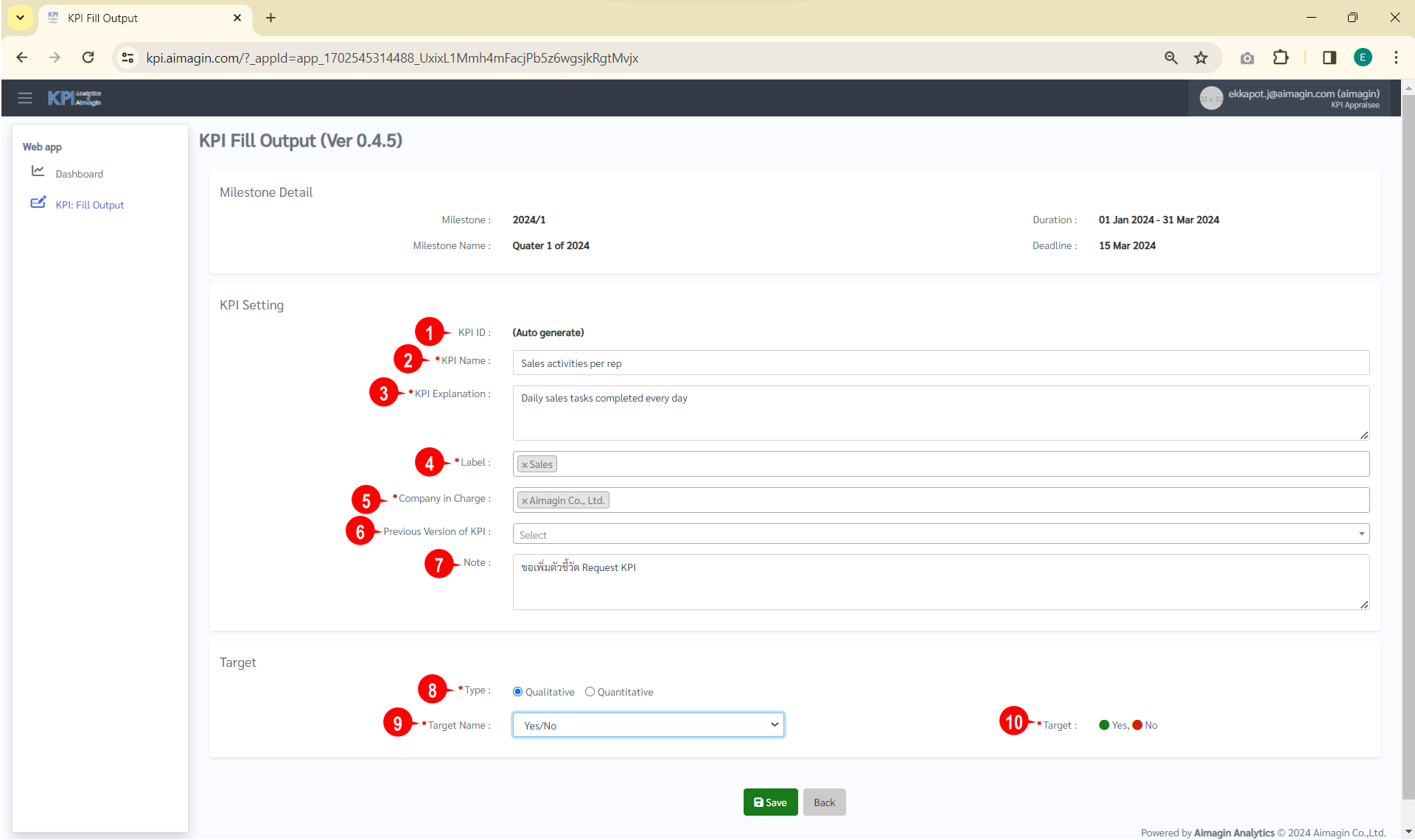Click the KPI Analytics logo
The width and height of the screenshot is (1415, 840).
coord(74,98)
